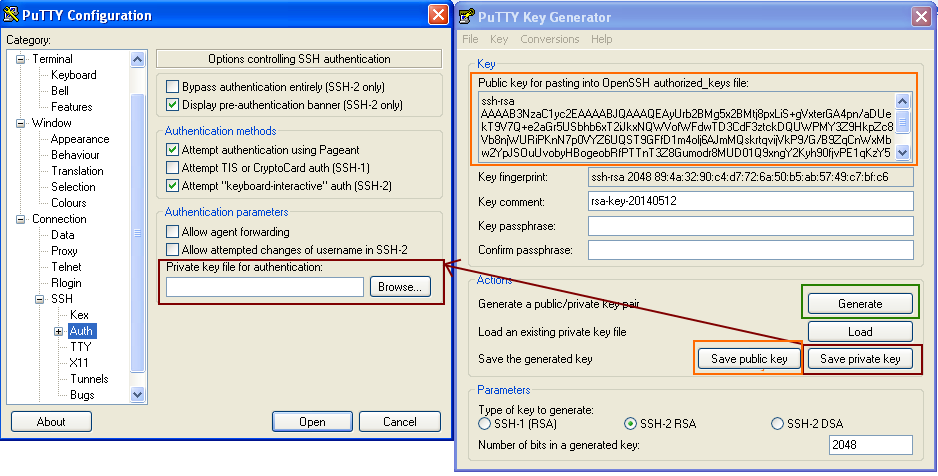
Task: Select Keyboard in Category tree
Action: point(74,75)
